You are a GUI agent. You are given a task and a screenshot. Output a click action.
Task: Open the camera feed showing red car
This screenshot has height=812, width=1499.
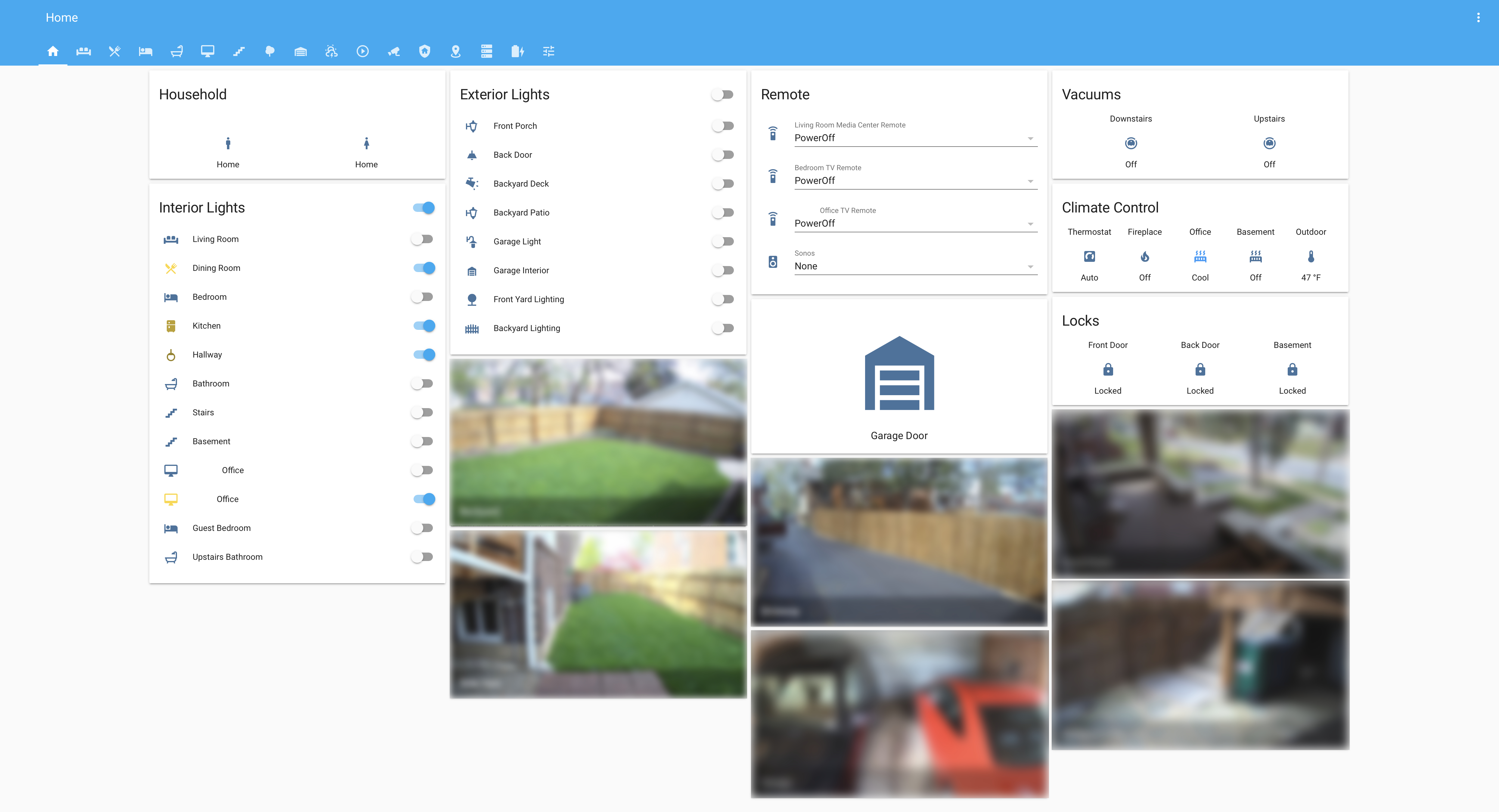click(899, 714)
